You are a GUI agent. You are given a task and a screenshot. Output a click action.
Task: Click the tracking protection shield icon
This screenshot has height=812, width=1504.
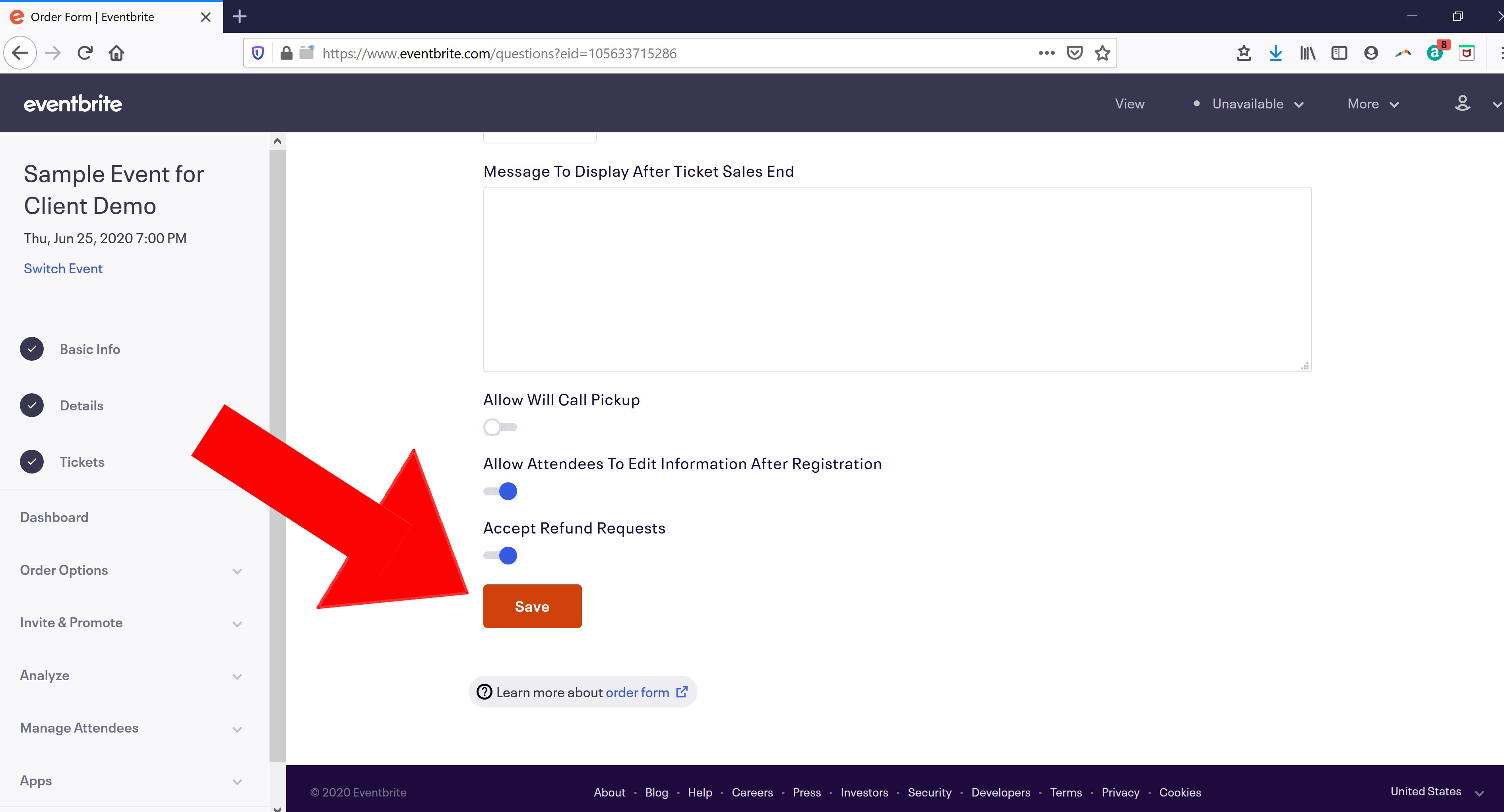[258, 53]
